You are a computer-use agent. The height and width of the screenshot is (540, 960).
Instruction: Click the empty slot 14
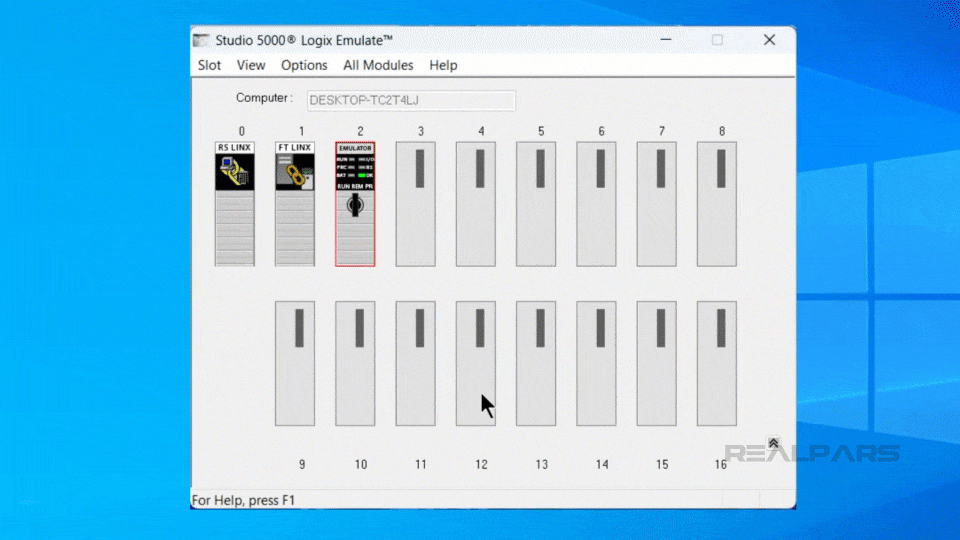tap(596, 363)
